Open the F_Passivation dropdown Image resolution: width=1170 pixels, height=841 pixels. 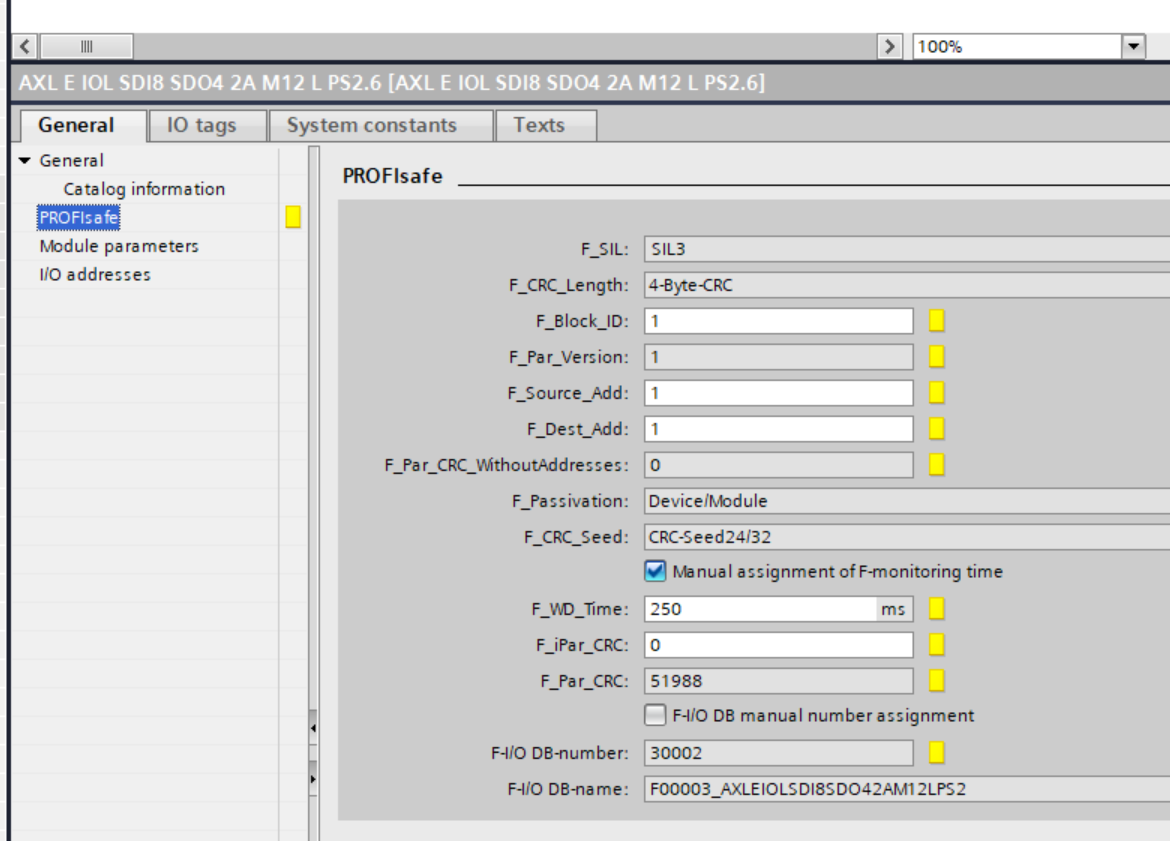907,501
